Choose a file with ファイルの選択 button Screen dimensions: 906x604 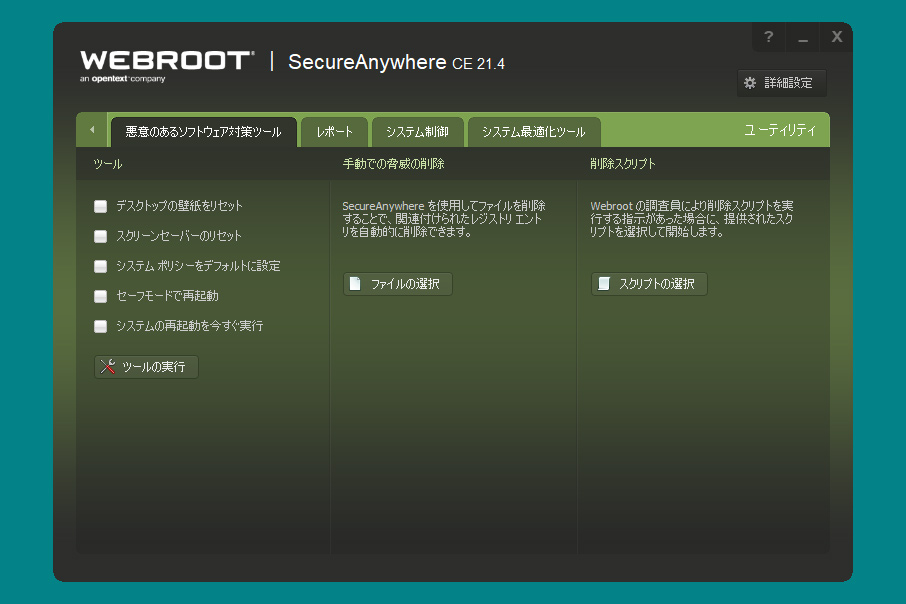(398, 284)
